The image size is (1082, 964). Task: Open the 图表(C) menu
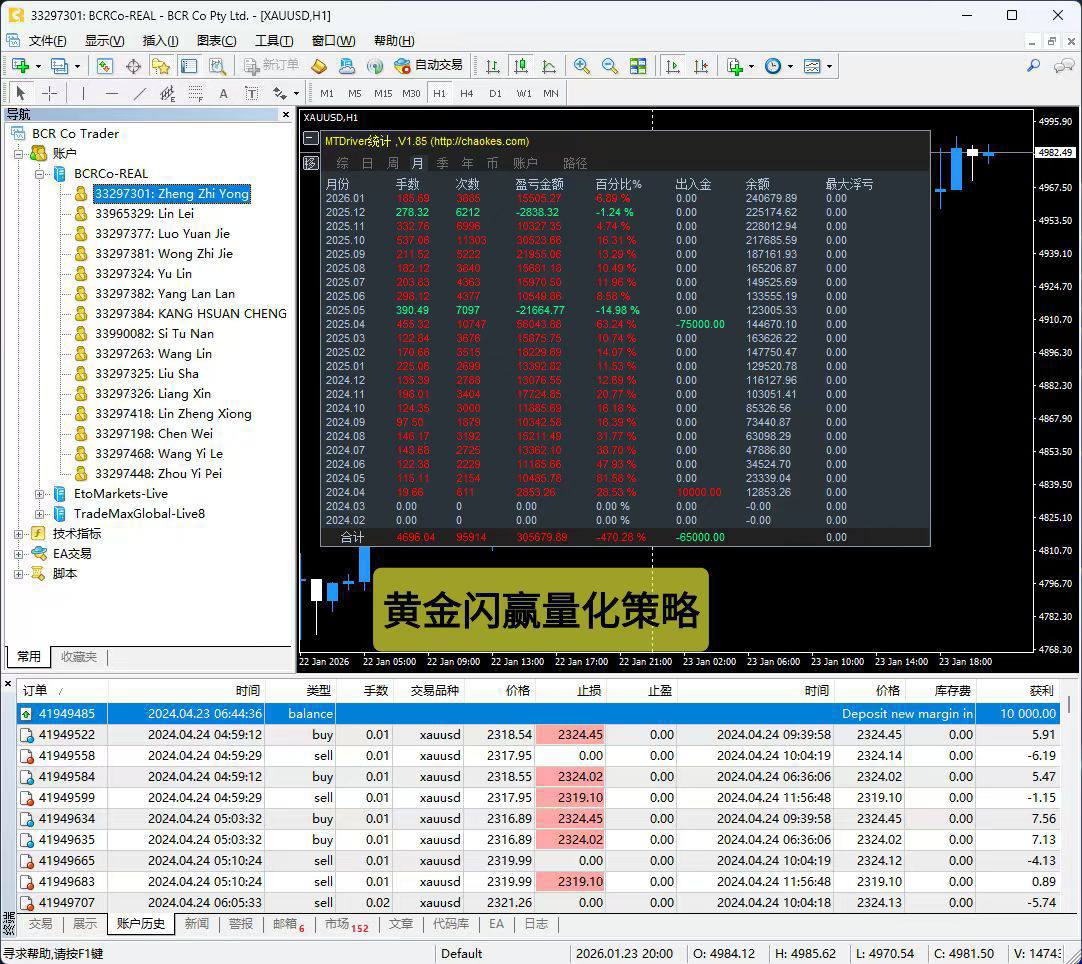(x=217, y=41)
